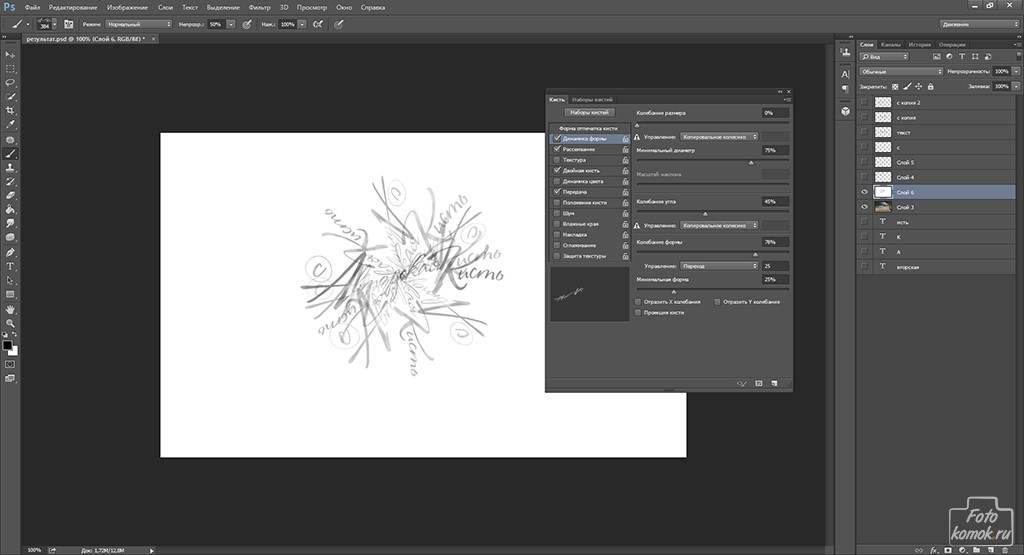Enable Динамика цвета checkbox
This screenshot has height=555, width=1024.
coord(556,181)
